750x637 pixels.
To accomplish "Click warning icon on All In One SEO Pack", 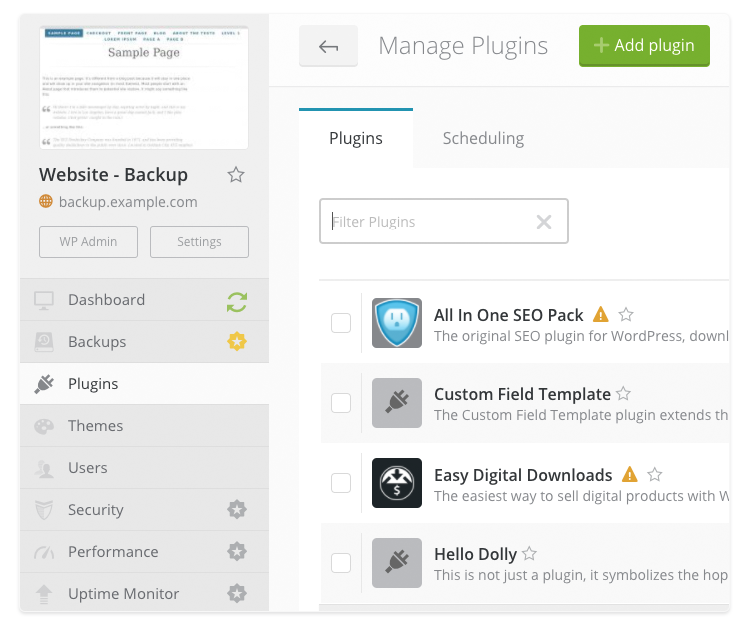I will coord(601,314).
